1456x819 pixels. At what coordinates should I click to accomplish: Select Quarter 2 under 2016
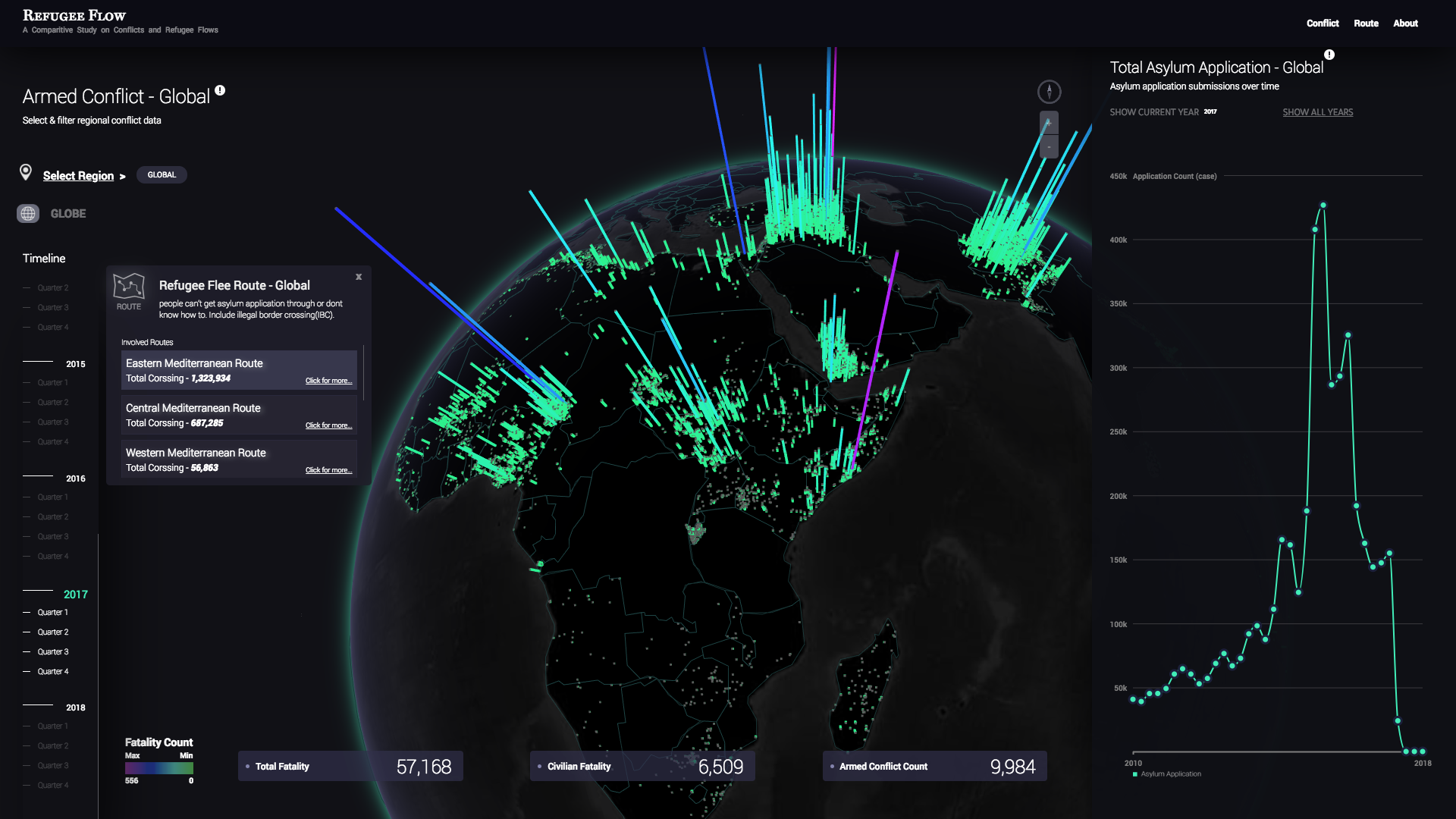click(52, 517)
